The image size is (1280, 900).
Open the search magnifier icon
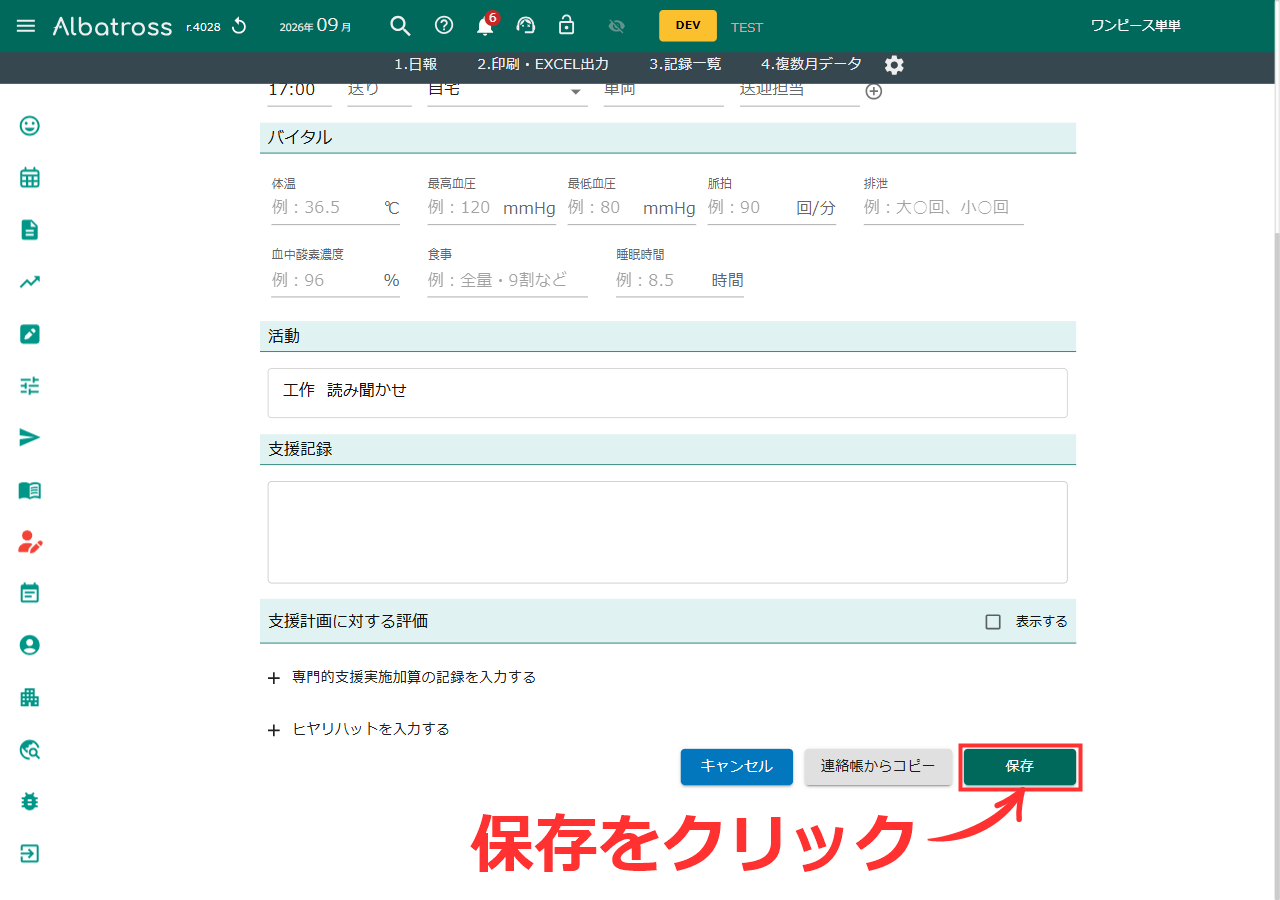[400, 26]
